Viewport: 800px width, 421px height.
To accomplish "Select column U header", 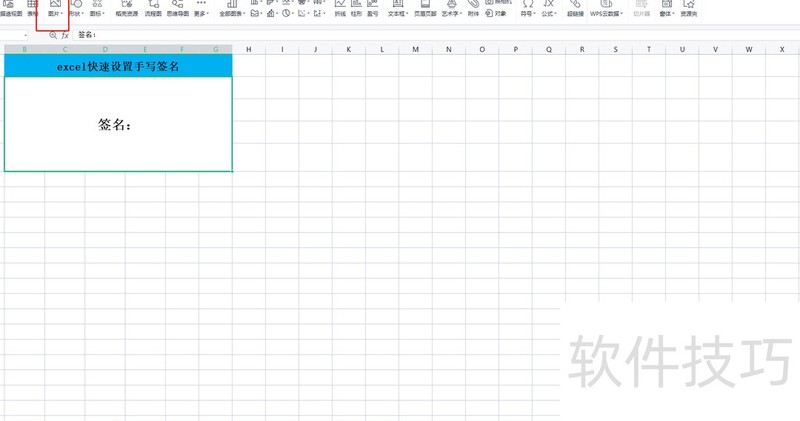I will pos(682,49).
